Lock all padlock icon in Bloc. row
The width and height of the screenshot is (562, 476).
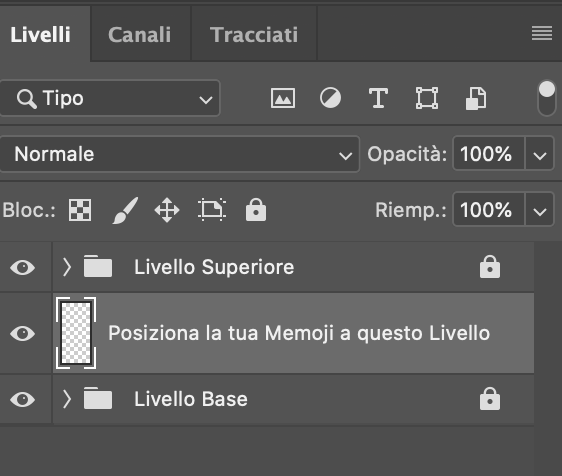click(256, 210)
